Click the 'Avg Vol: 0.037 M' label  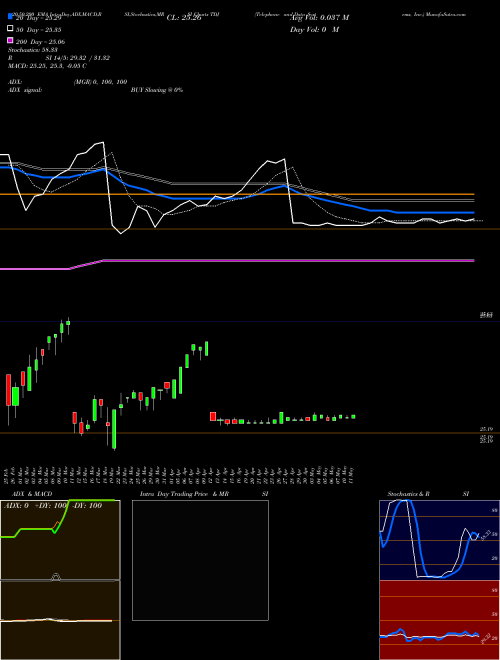[319, 18]
